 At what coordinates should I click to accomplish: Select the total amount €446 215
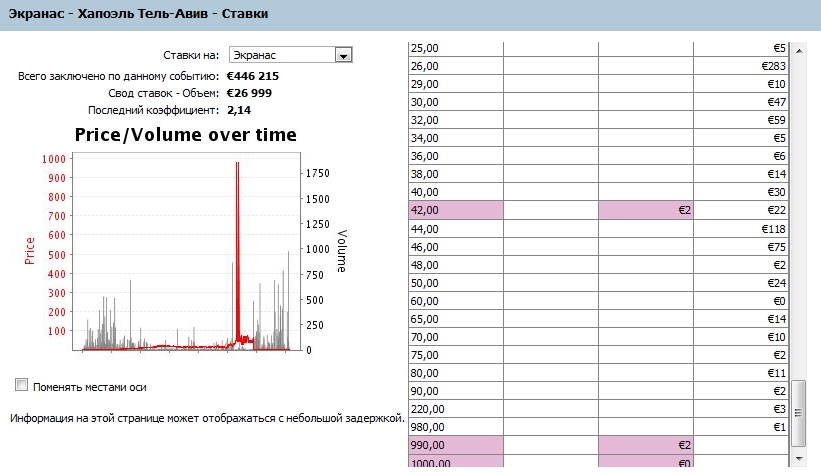tap(253, 76)
